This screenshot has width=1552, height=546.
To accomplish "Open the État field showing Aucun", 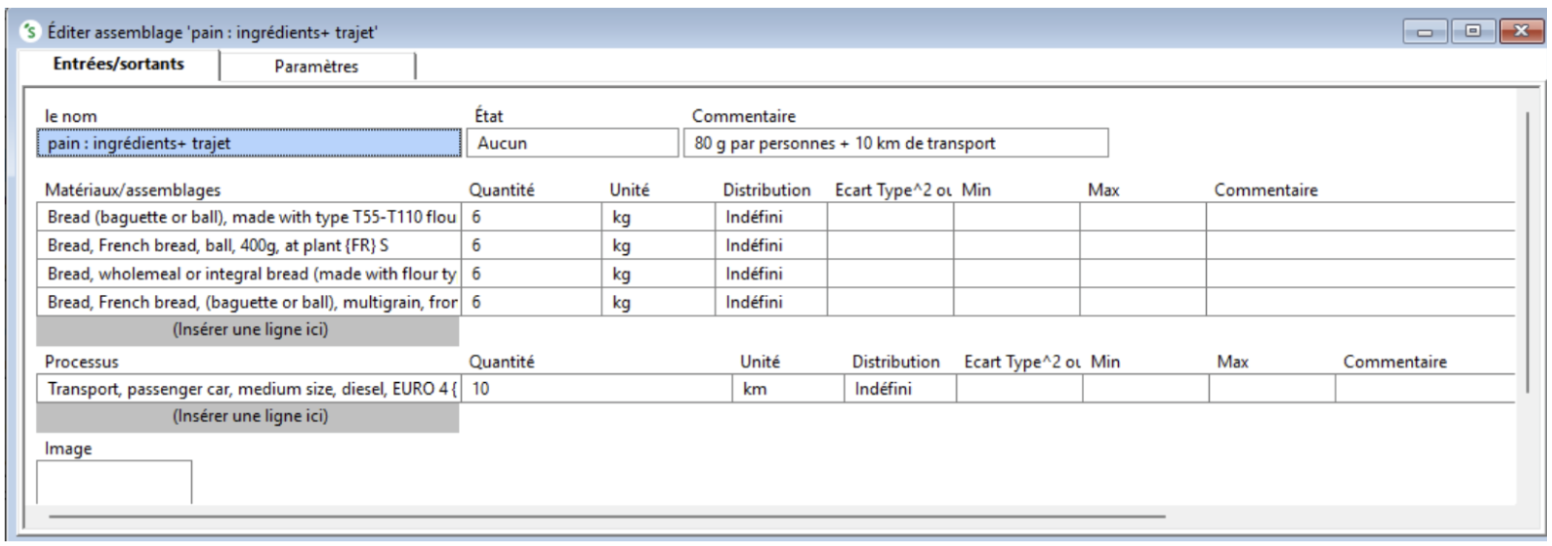I will 572,143.
